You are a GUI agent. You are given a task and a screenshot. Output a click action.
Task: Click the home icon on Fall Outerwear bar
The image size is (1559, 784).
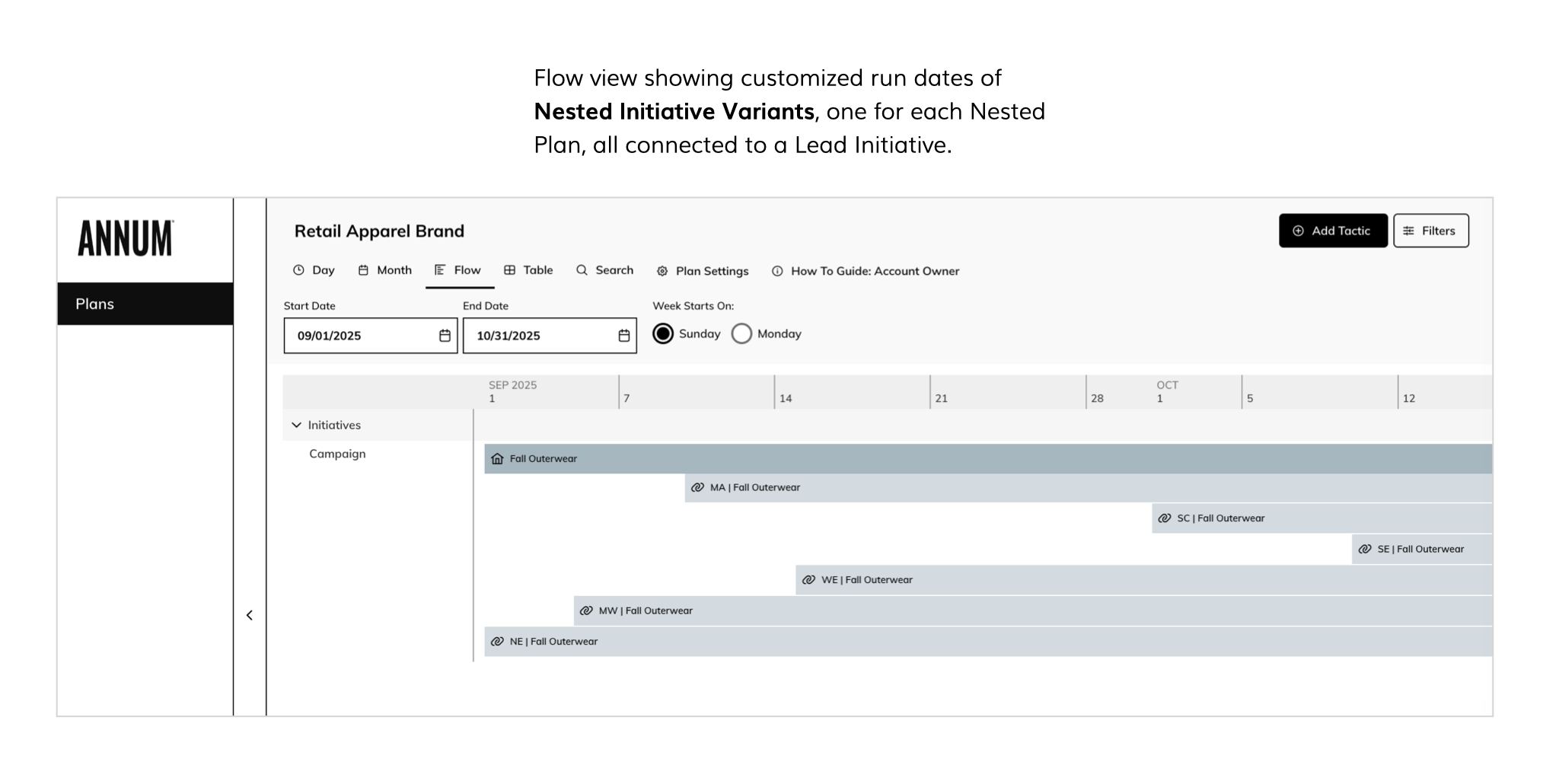497,459
